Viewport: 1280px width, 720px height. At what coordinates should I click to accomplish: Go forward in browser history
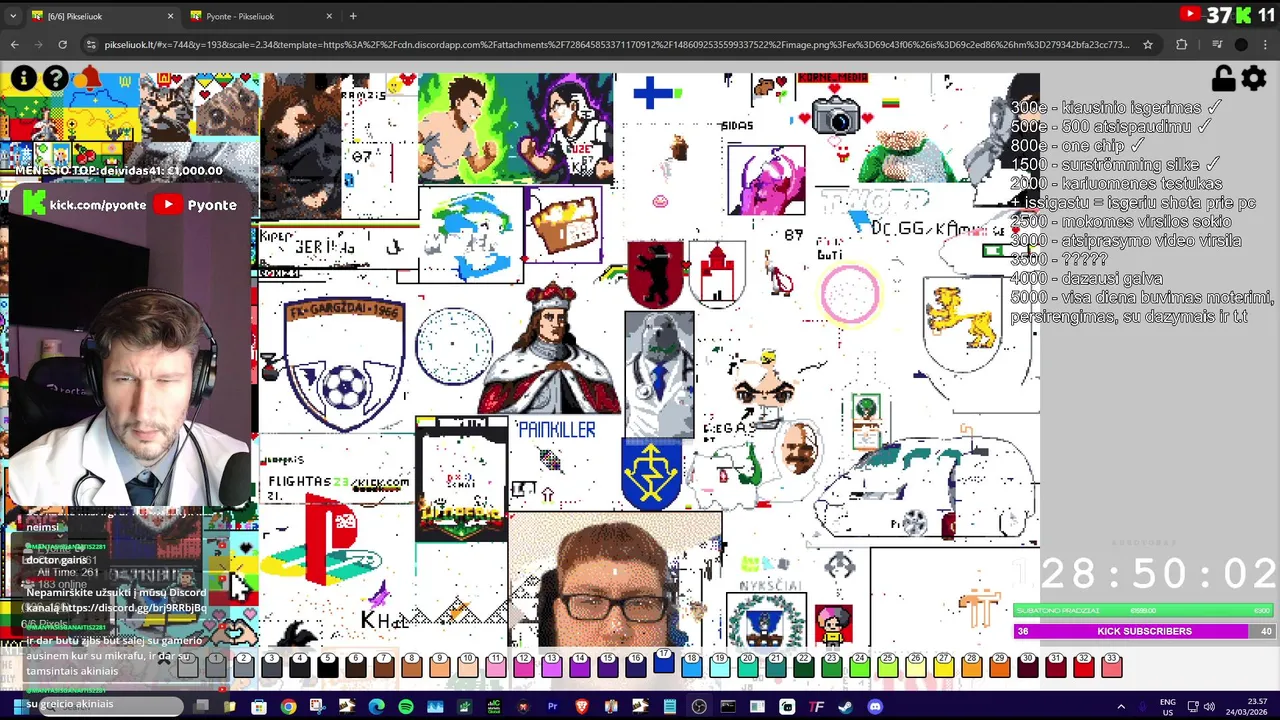point(38,44)
